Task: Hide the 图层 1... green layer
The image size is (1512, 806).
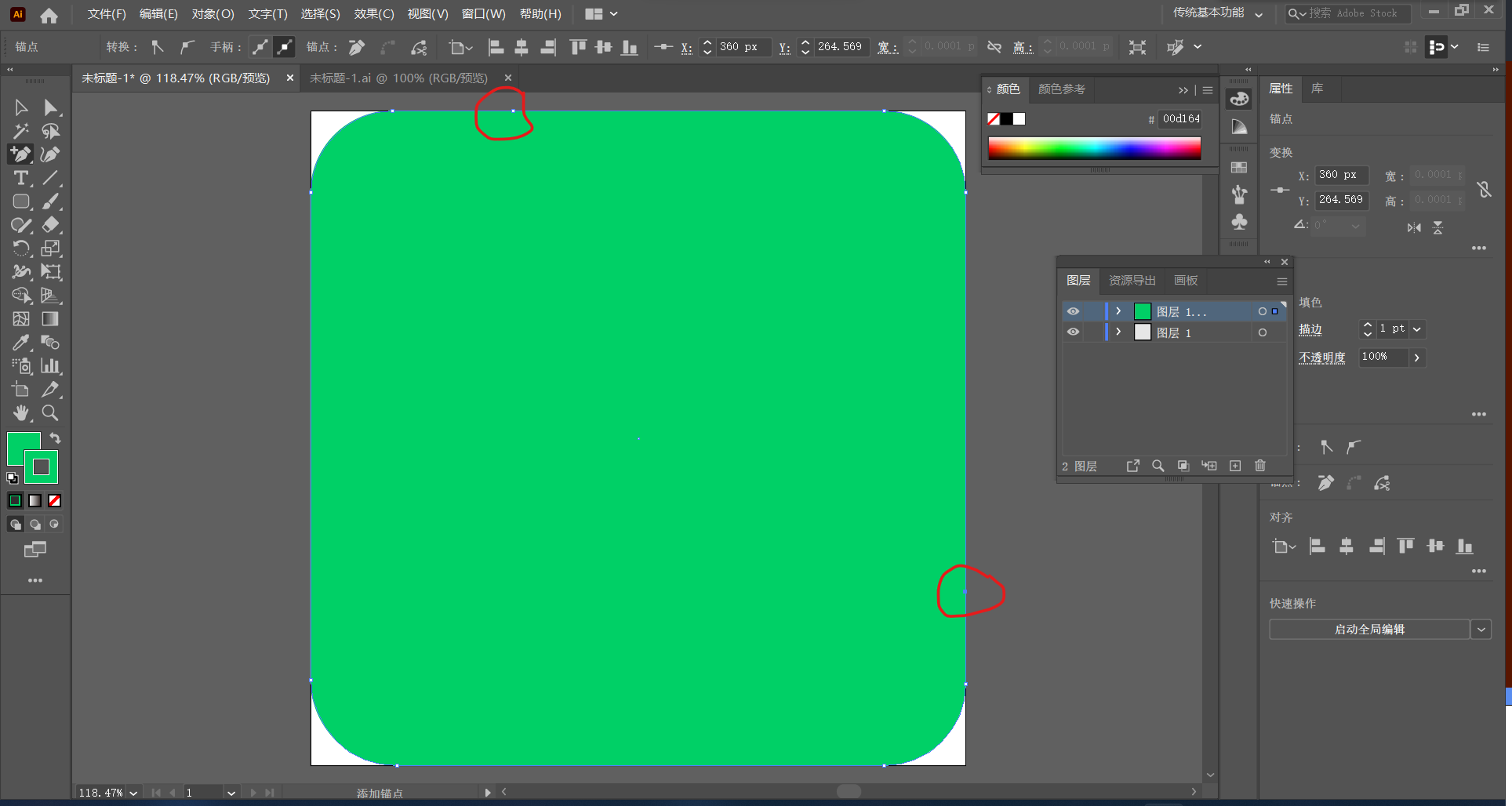Action: pyautogui.click(x=1073, y=311)
